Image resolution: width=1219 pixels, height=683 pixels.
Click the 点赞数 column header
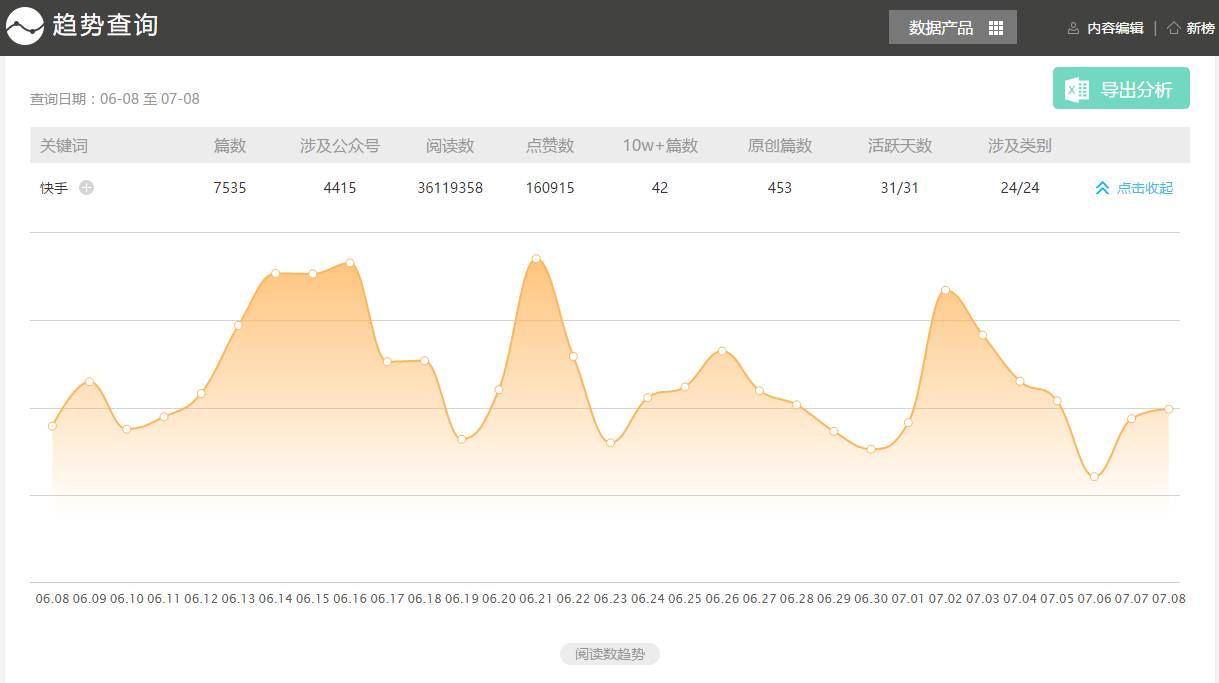tap(550, 146)
